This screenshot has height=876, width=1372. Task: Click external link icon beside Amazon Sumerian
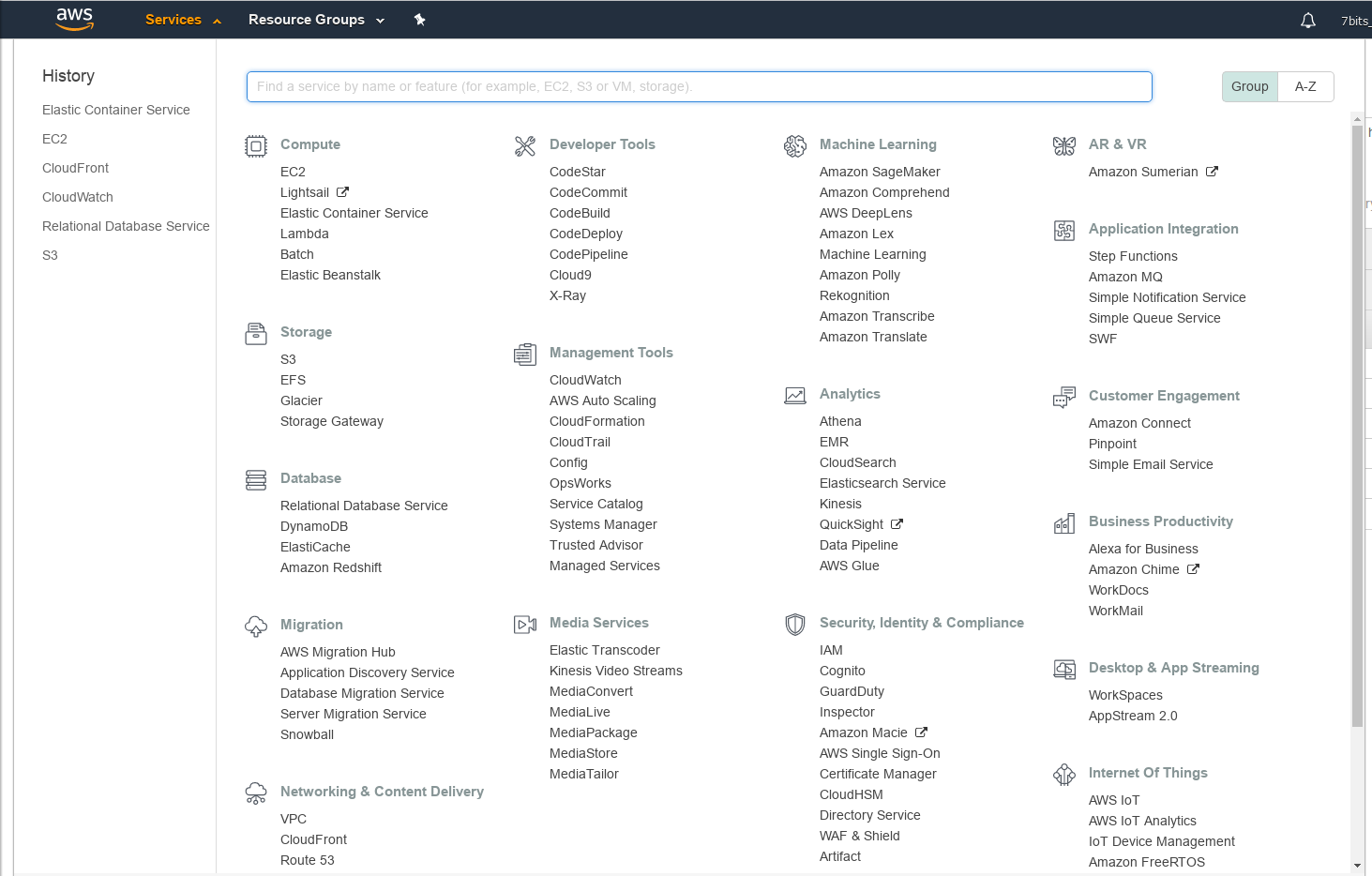(1212, 172)
